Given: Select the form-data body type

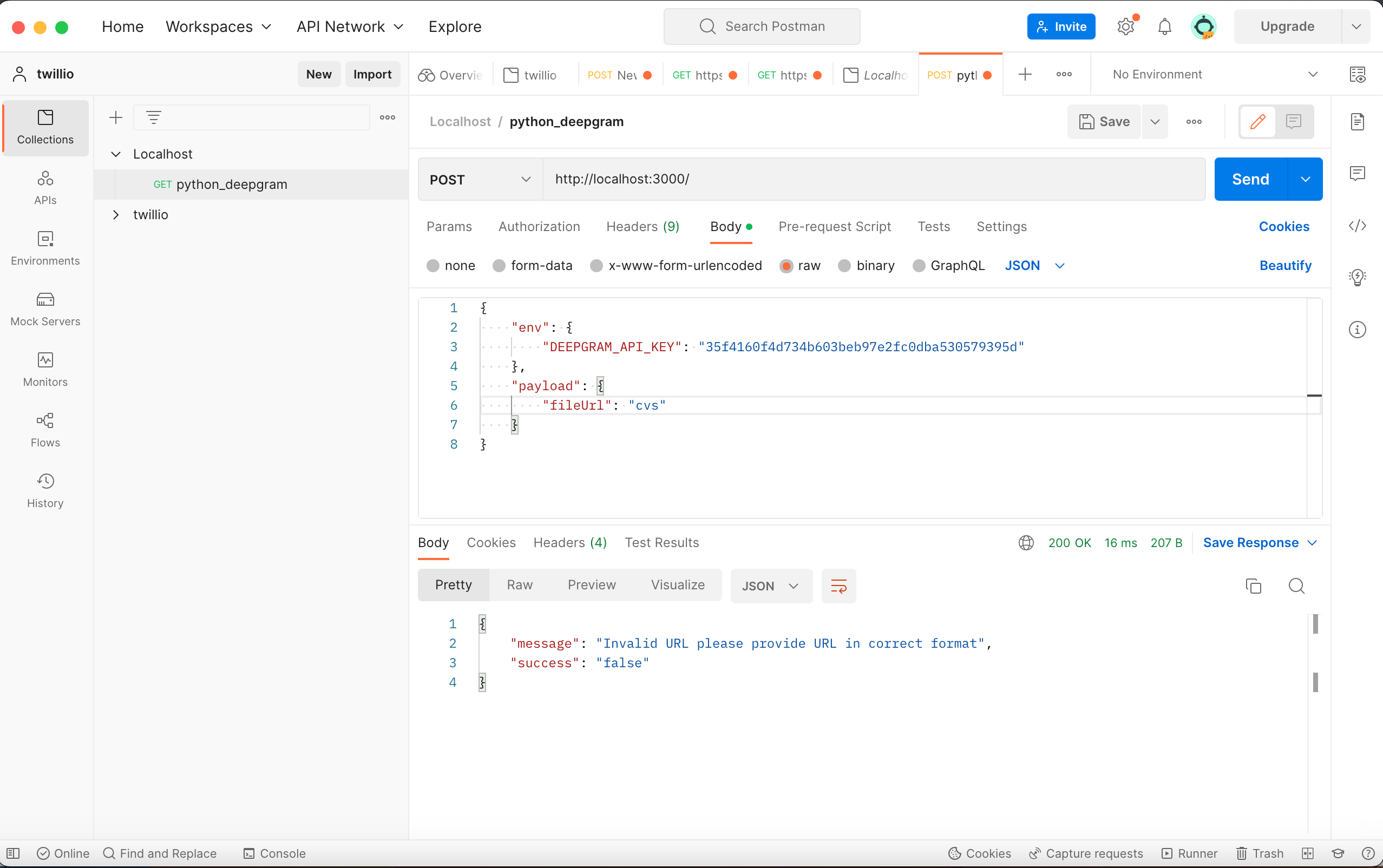Looking at the screenshot, I should [499, 266].
